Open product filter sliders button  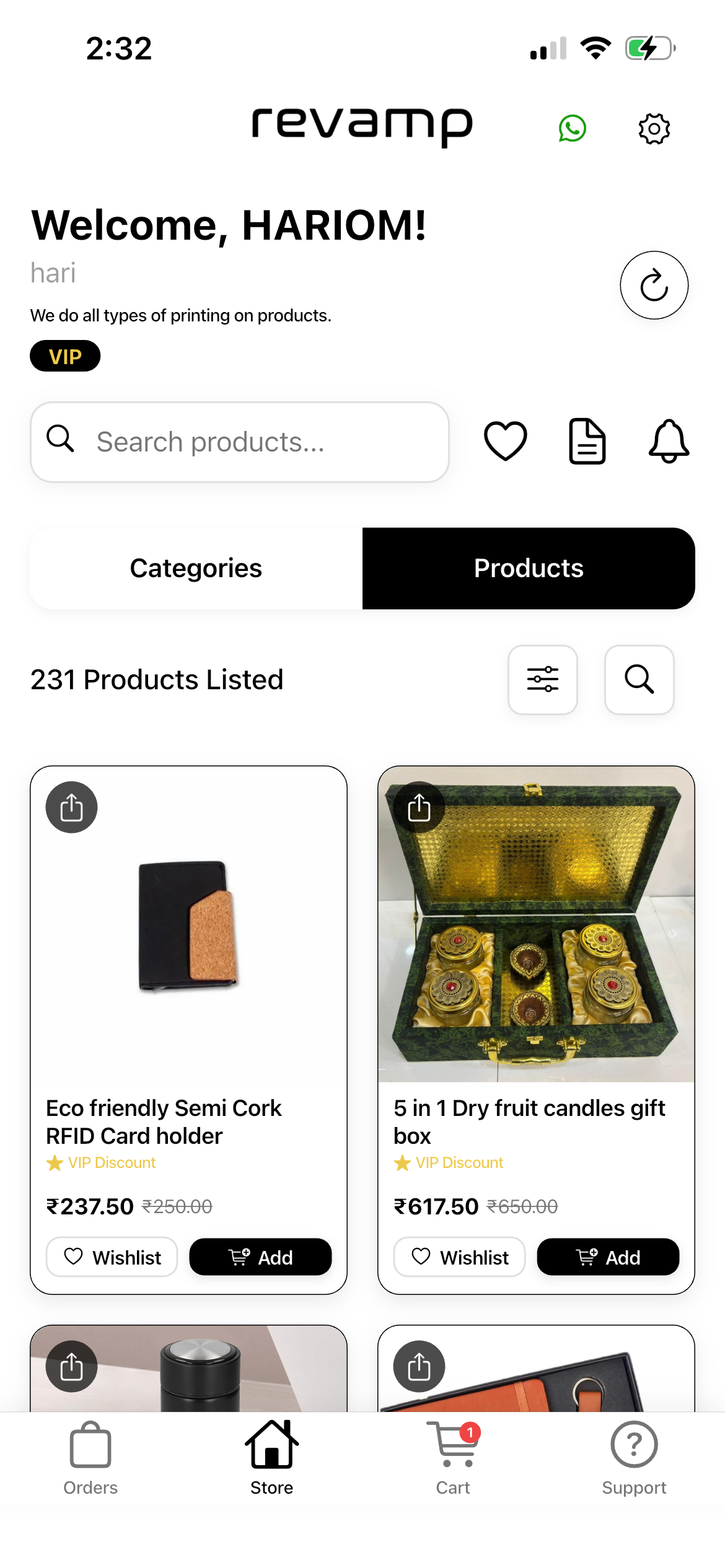pos(542,679)
